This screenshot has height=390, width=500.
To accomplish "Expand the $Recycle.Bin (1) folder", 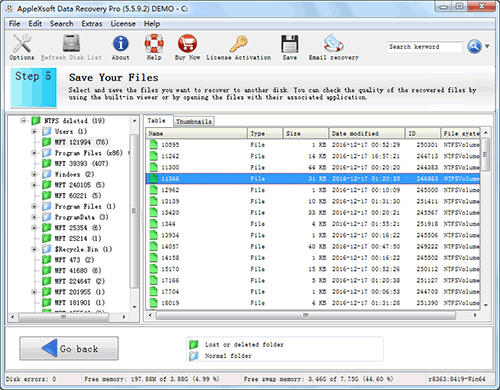I will point(34,249).
